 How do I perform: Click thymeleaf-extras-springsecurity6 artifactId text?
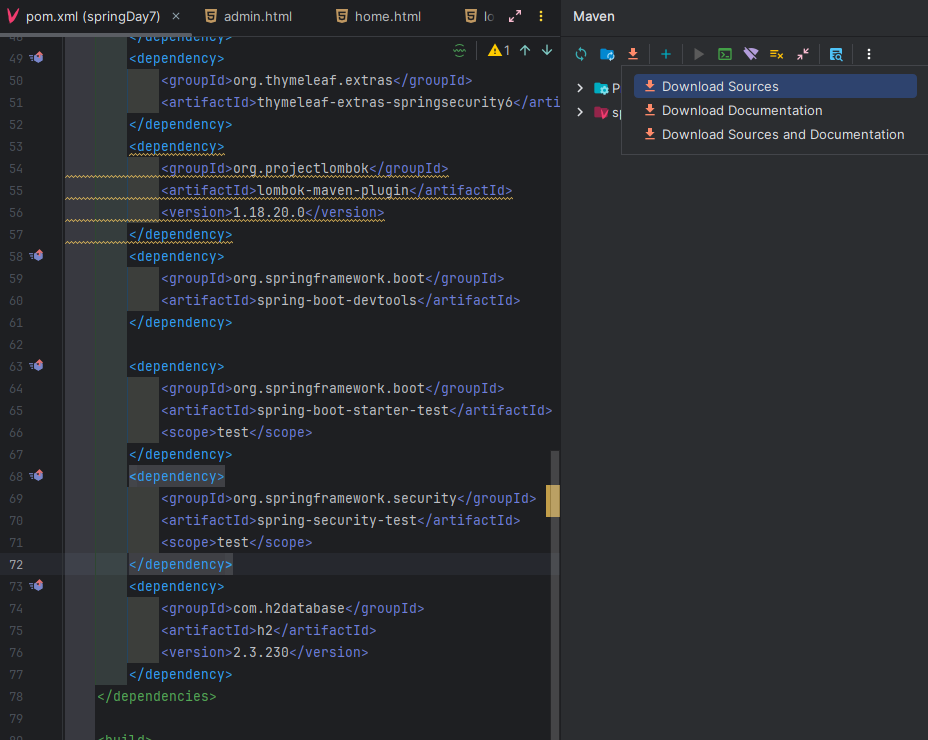click(385, 102)
